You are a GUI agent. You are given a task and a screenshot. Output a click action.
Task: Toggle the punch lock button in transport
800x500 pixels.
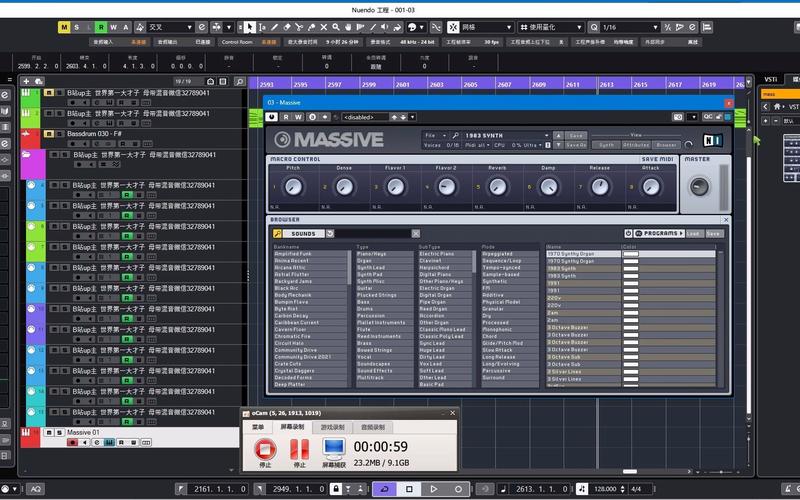335,489
